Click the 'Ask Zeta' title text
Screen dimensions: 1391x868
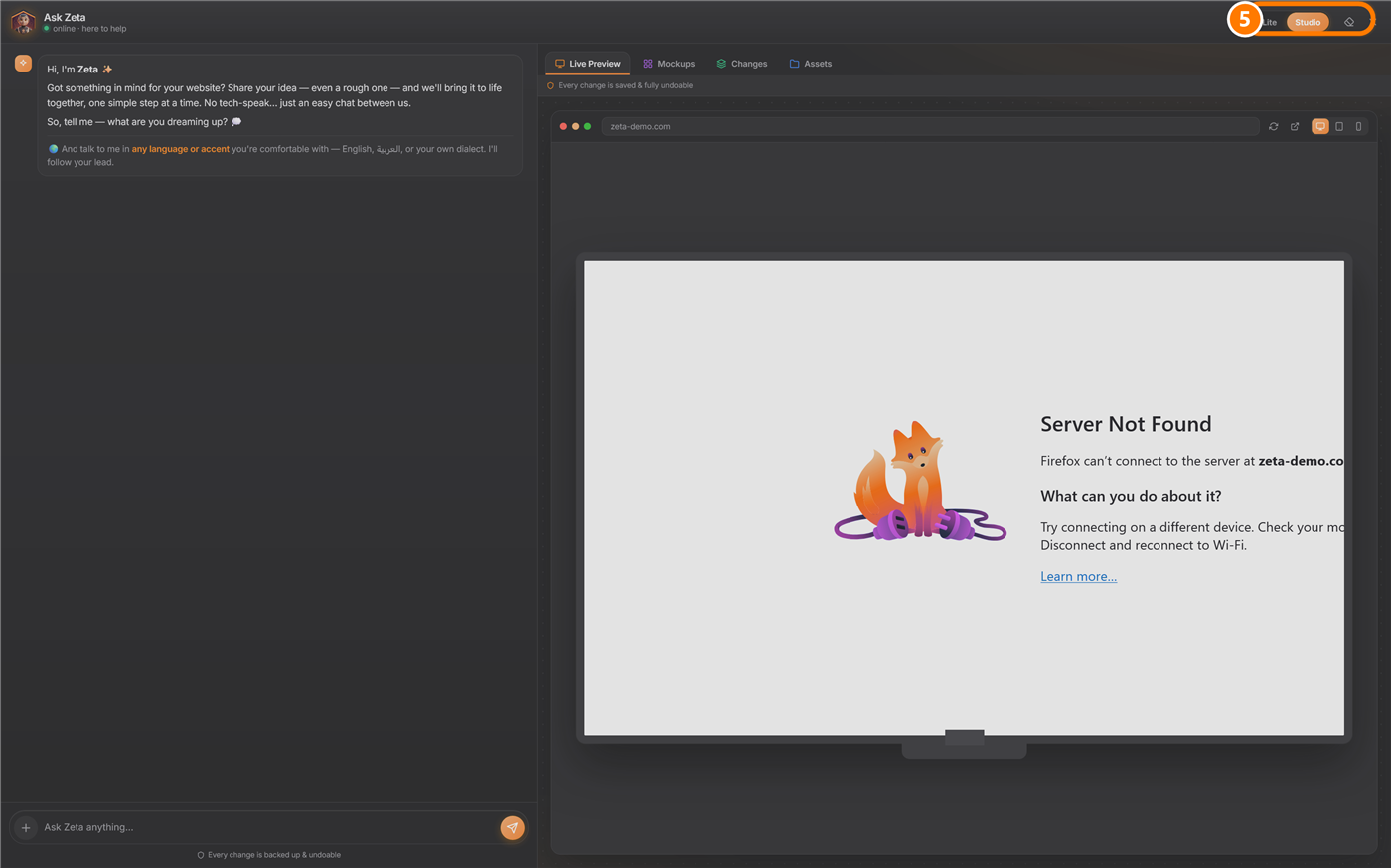65,17
